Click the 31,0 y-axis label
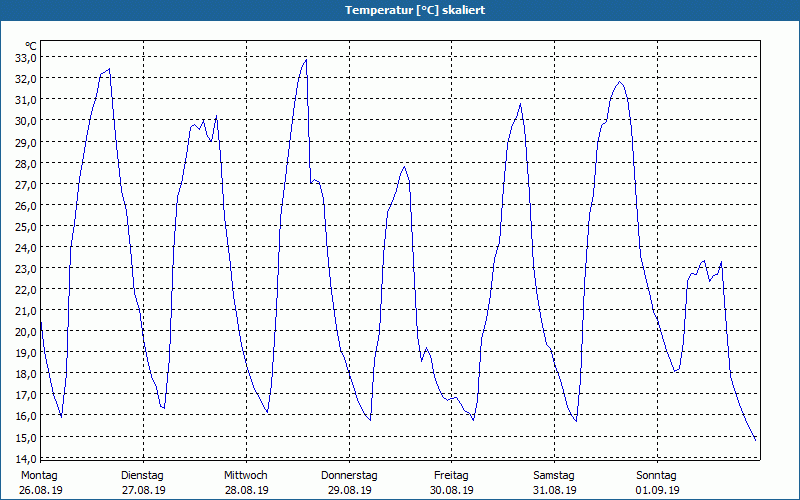 (26, 99)
